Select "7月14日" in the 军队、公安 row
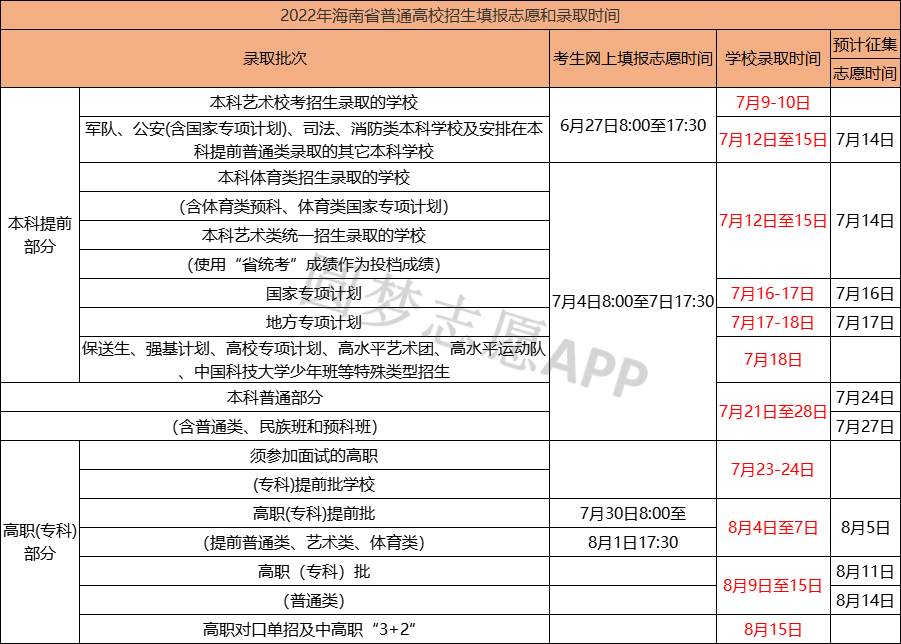 [x=865, y=140]
